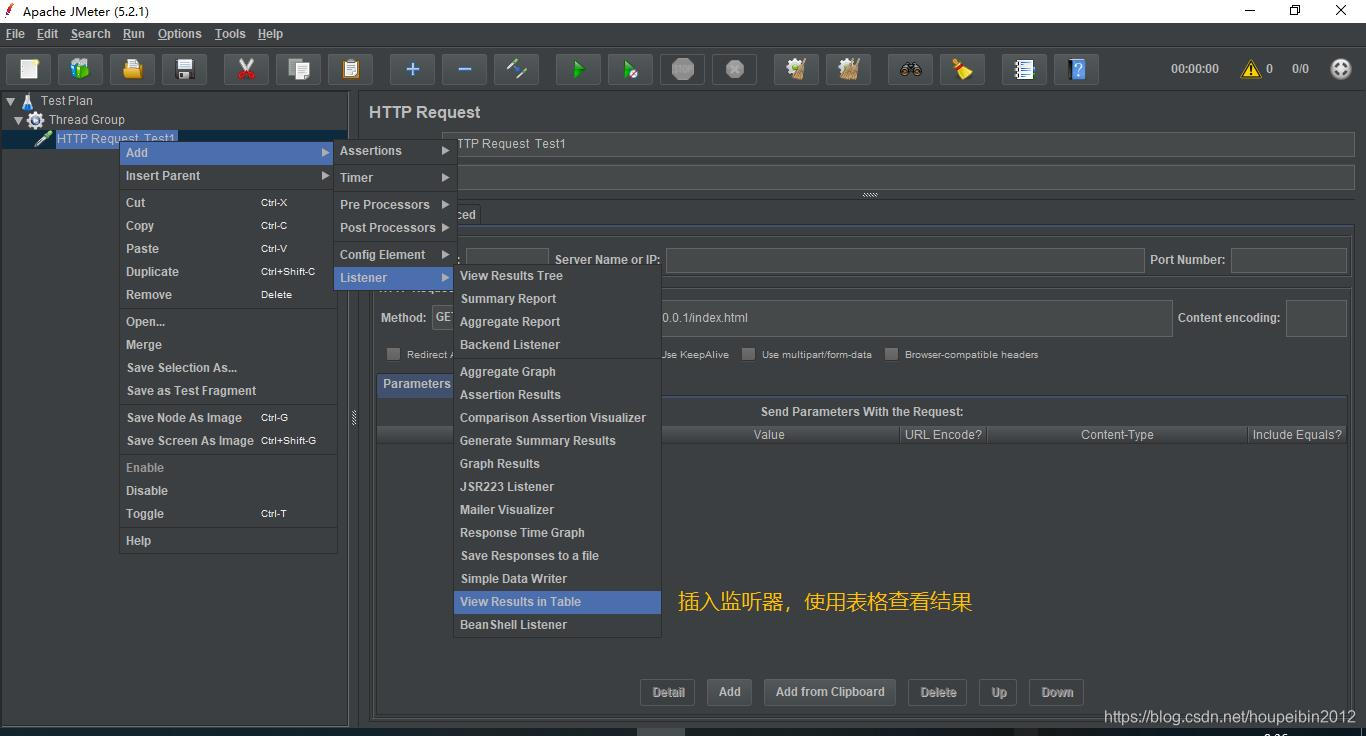The width and height of the screenshot is (1366, 736).
Task: Click the Server Name or IP field
Action: tap(905, 260)
